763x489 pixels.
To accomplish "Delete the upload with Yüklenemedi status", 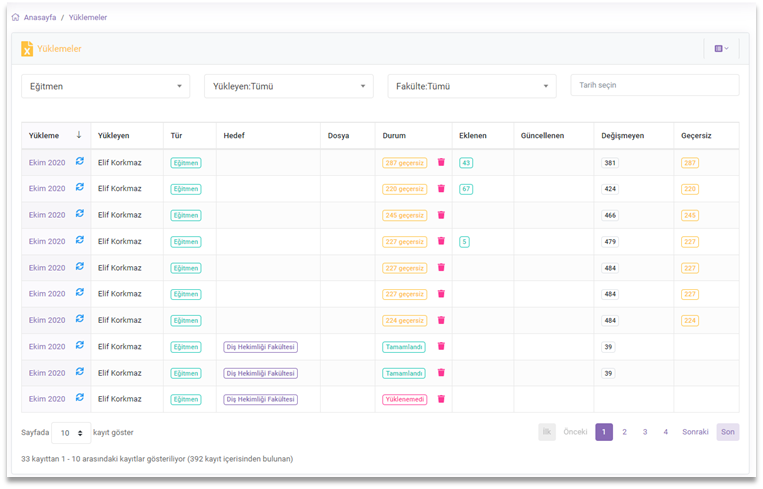I will [x=441, y=399].
